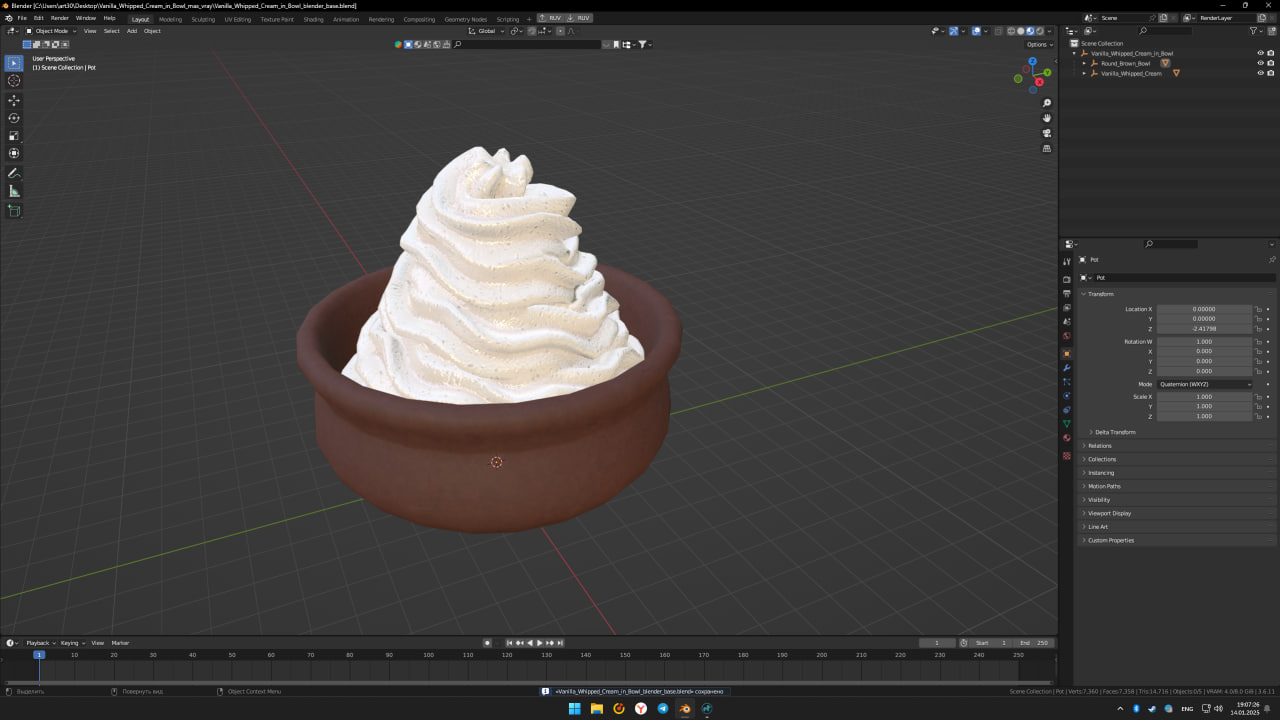Viewport: 1280px width, 720px height.
Task: Toggle the camera view icon
Action: 1047,133
